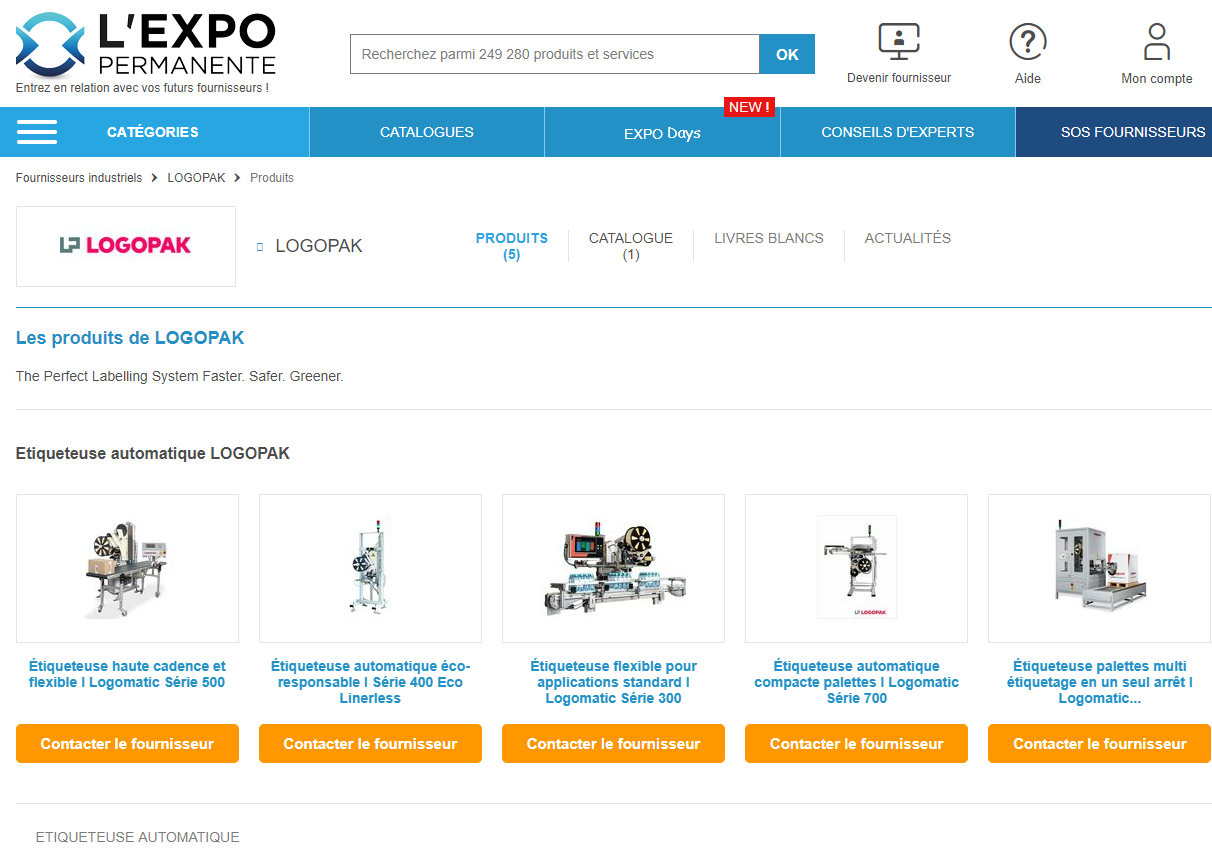The height and width of the screenshot is (856, 1212).
Task: Switch to the LIVRES BLANCS tab
Action: point(769,238)
